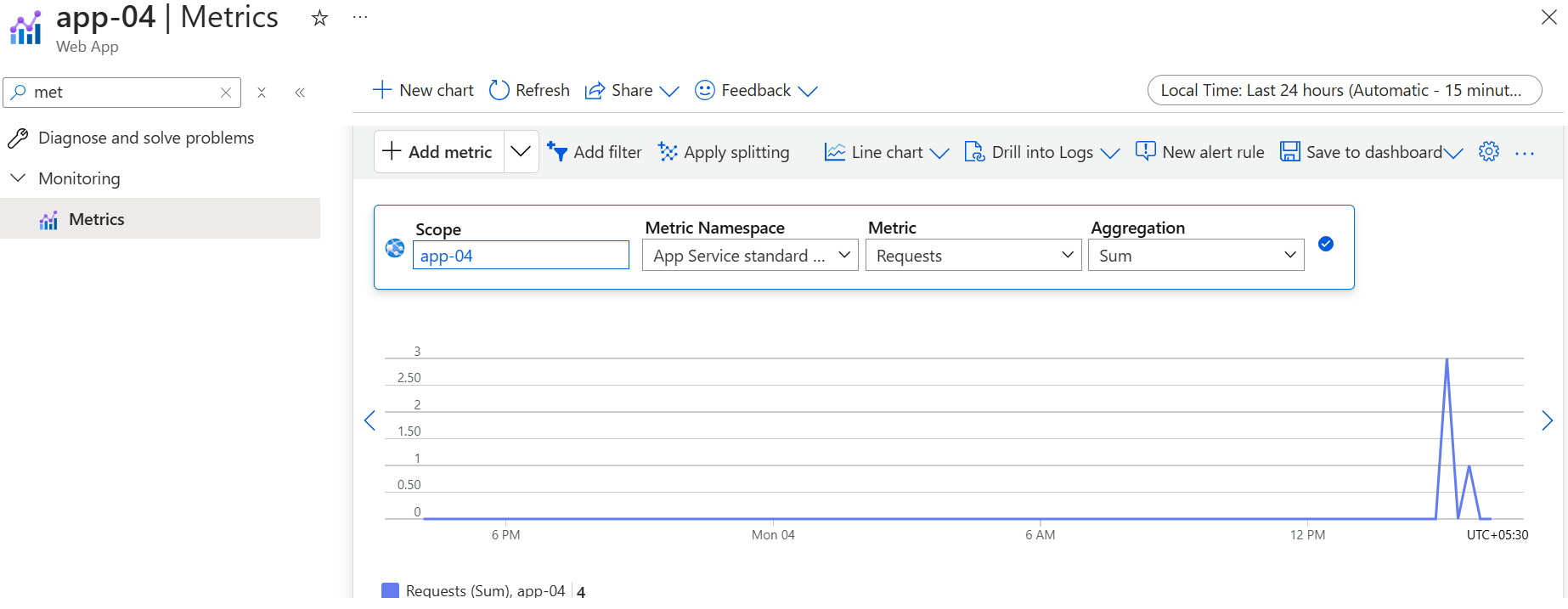Select Metrics in the sidebar
This screenshot has height=609, width=1568.
pos(160,219)
